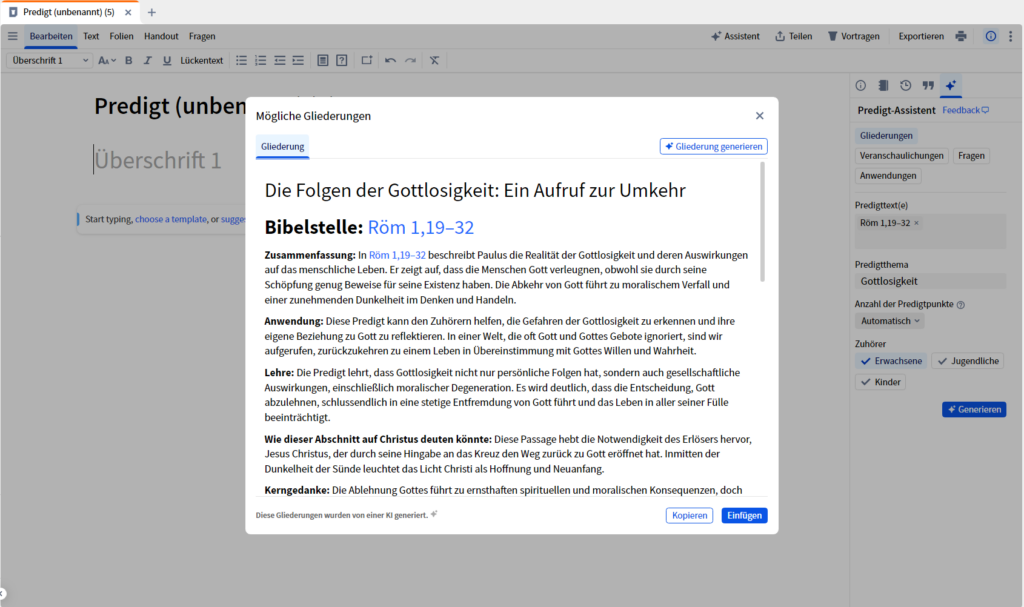Open the Automatisch points dropdown
This screenshot has height=607, width=1024.
point(889,321)
